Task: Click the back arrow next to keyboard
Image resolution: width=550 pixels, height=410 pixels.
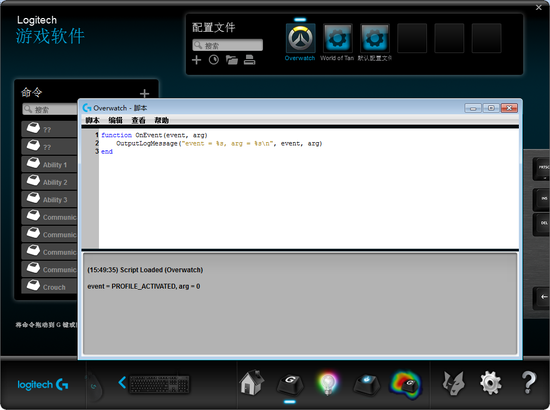Action: [122, 382]
